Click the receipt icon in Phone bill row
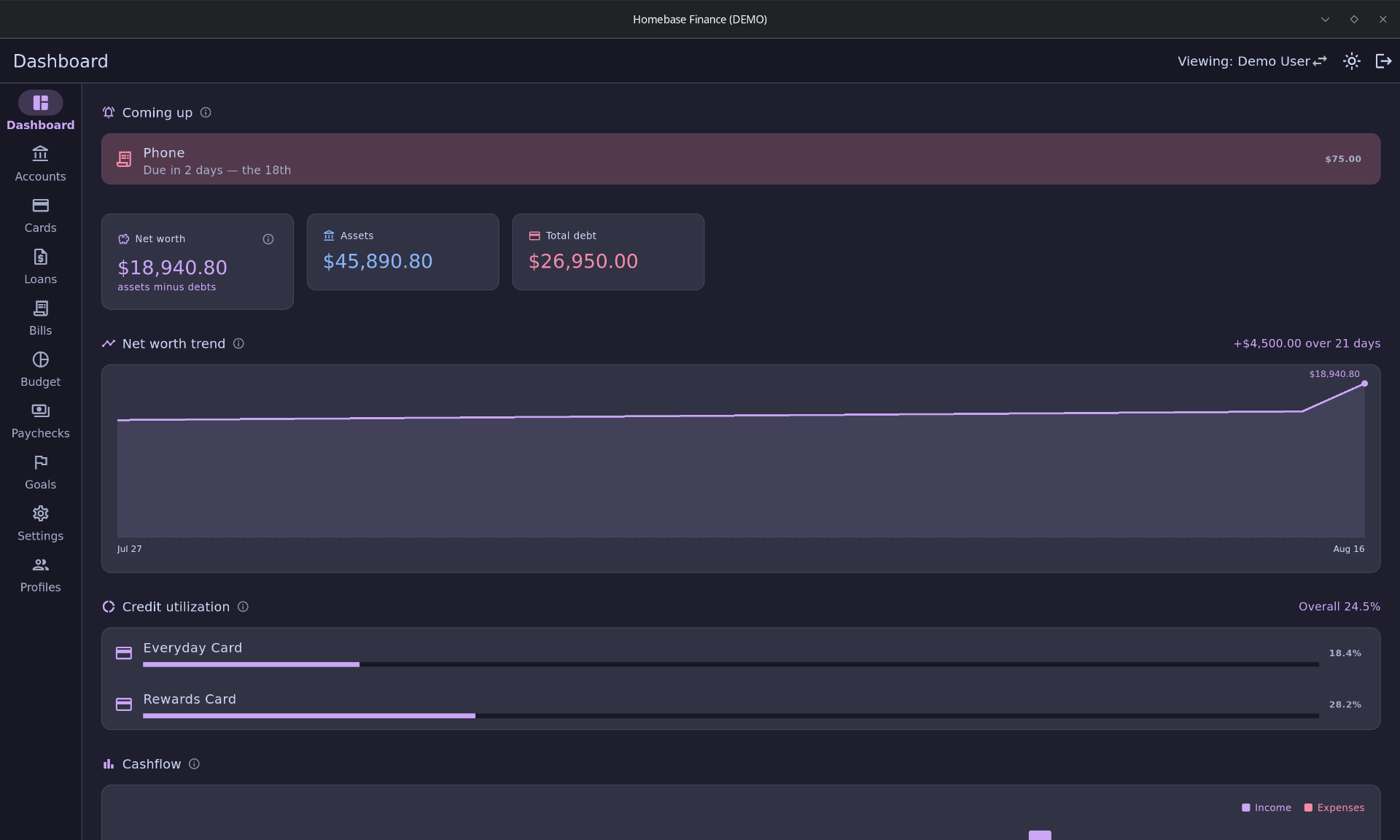 [x=124, y=159]
